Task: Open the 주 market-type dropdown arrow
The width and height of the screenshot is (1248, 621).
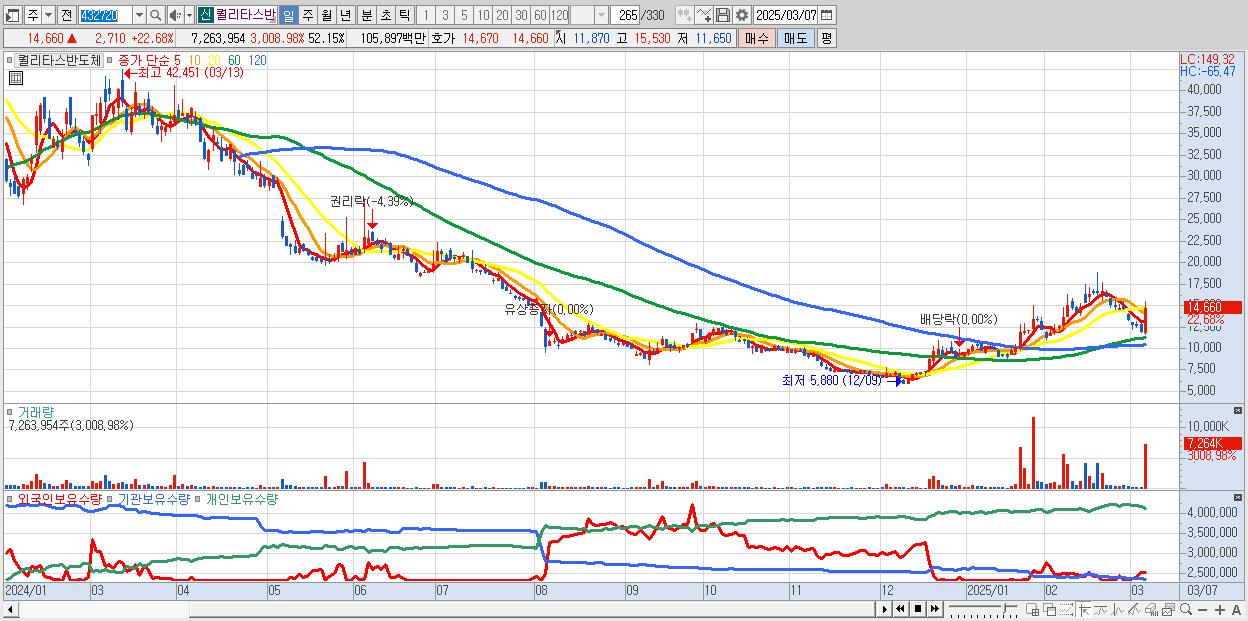Action: click(x=48, y=15)
